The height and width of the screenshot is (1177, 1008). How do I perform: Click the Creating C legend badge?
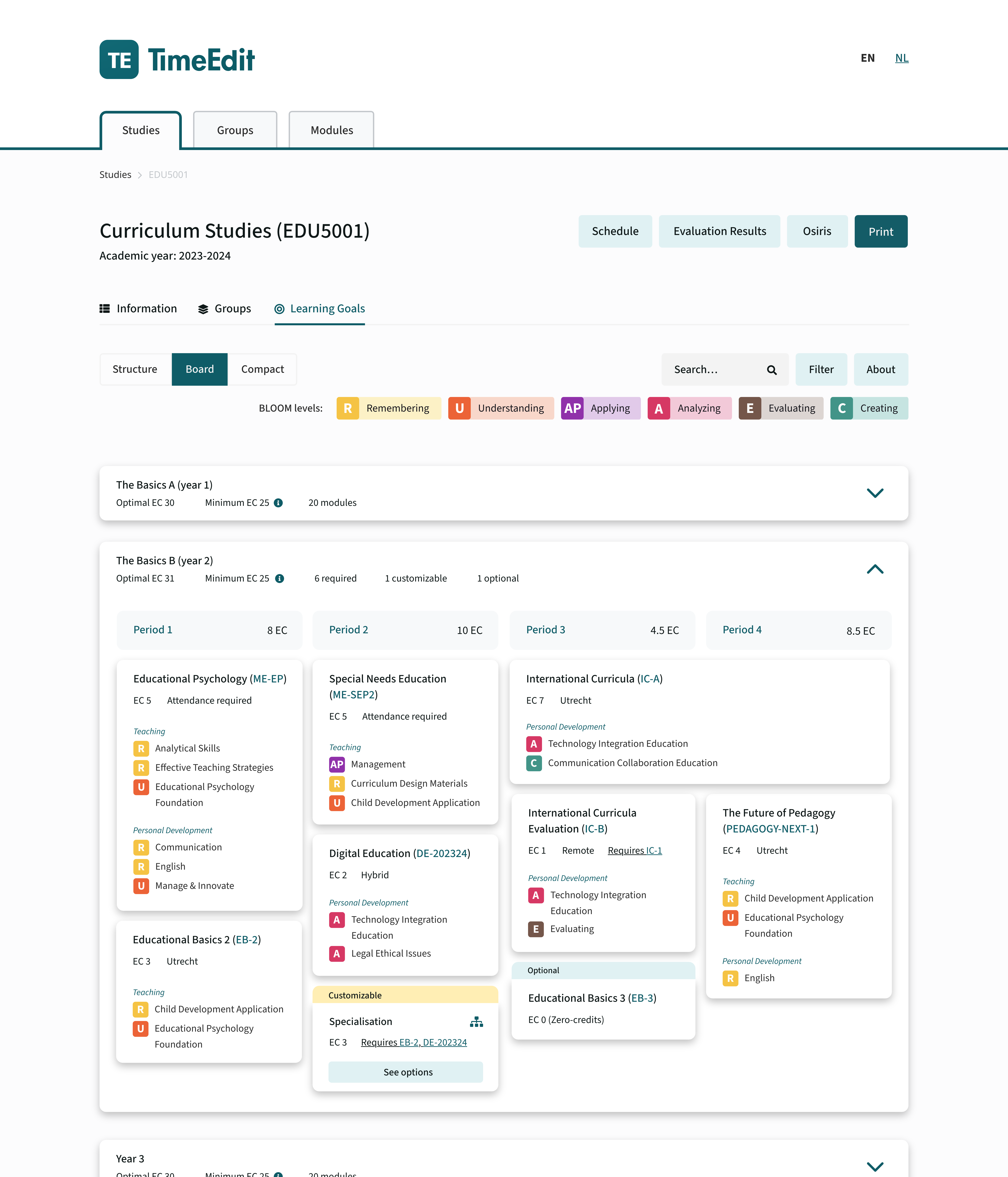pos(842,408)
